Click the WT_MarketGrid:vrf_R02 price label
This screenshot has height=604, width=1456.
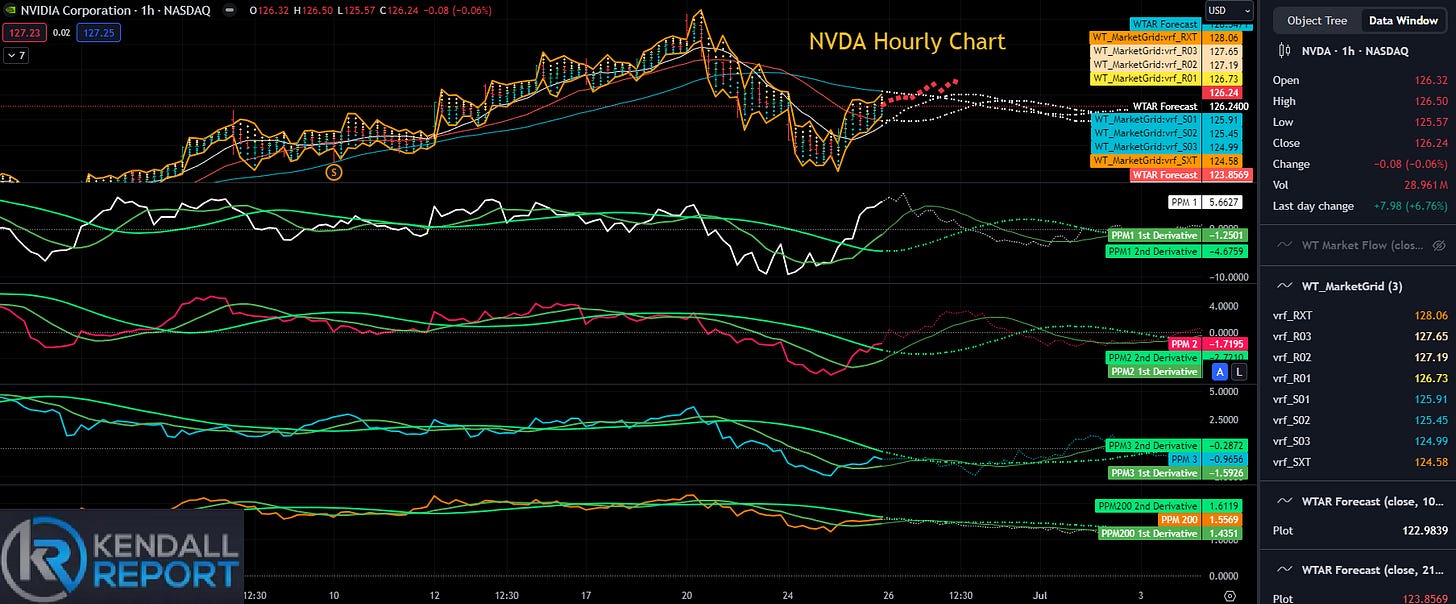(x=1144, y=64)
